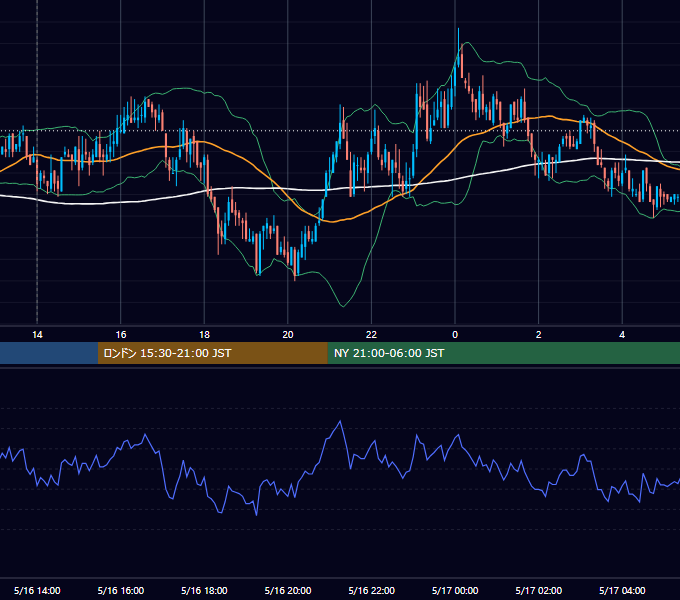Click the 4 hour label on price chart axis
The height and width of the screenshot is (600, 680).
click(x=622, y=335)
